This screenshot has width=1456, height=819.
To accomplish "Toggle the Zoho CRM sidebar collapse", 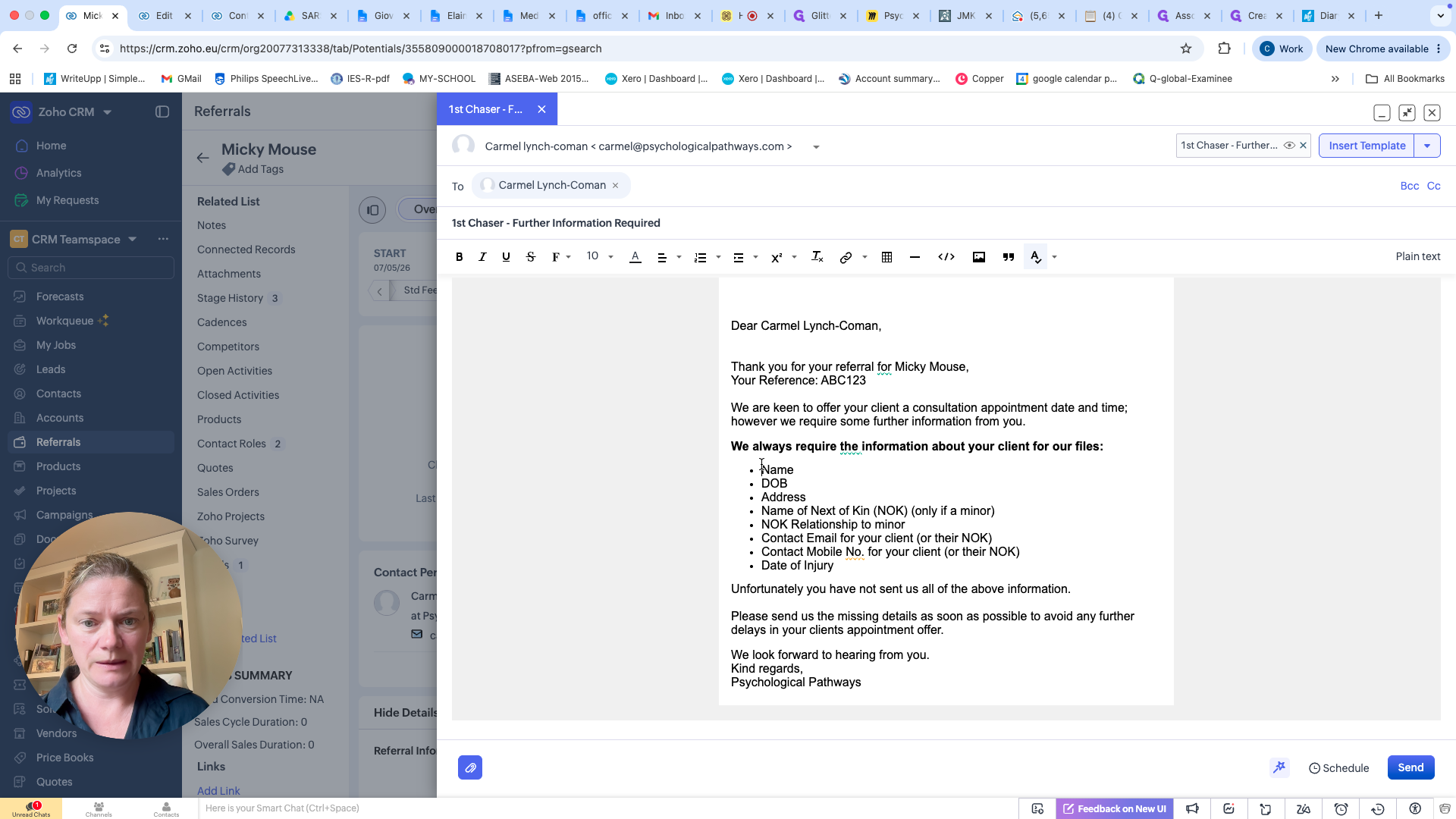I will (x=162, y=111).
